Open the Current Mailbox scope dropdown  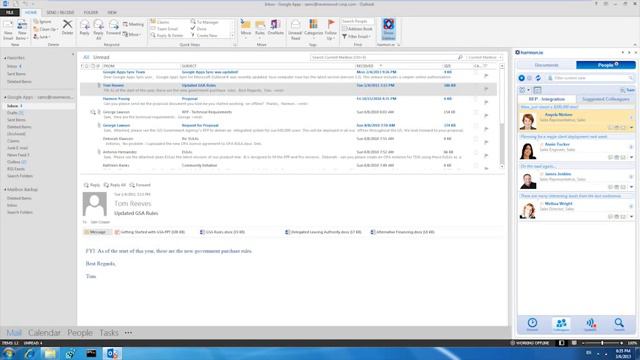pyautogui.click(x=484, y=58)
